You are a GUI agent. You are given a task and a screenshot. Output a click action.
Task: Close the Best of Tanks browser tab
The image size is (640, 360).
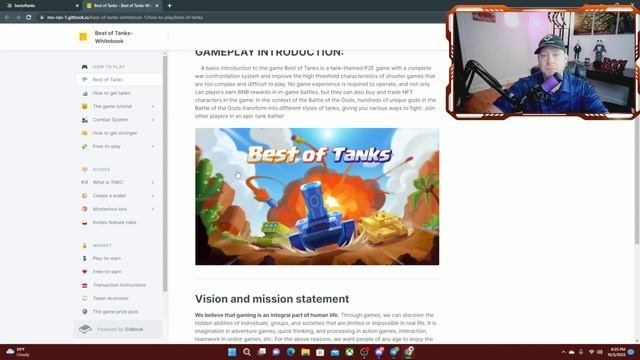[x=157, y=6]
